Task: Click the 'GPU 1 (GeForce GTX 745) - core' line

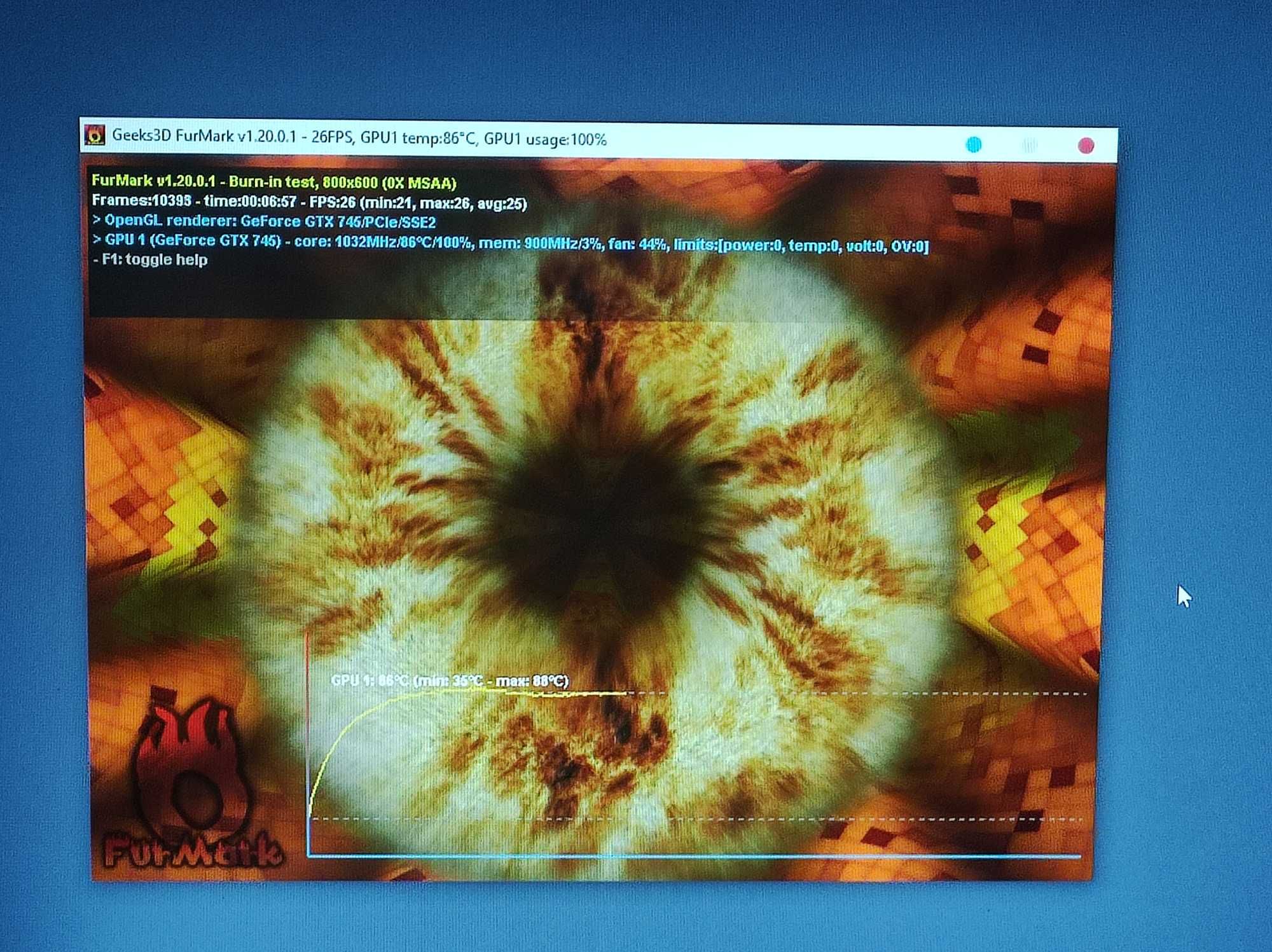Action: pos(510,242)
